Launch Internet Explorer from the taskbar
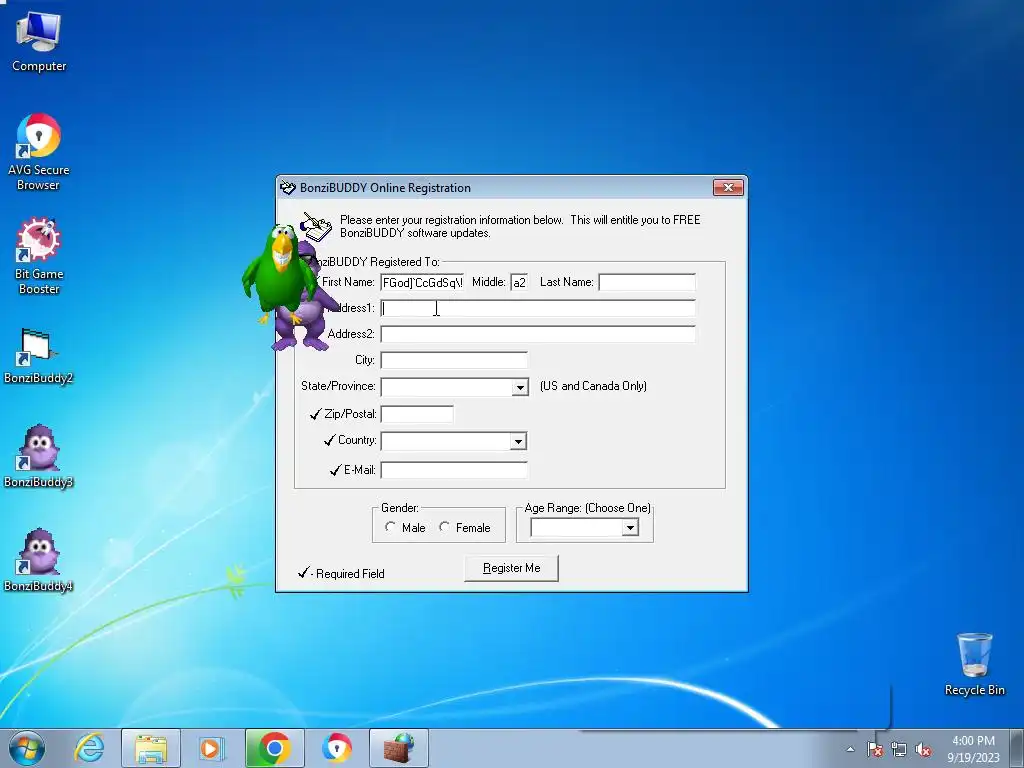Screen dimensions: 1024x768 89,748
